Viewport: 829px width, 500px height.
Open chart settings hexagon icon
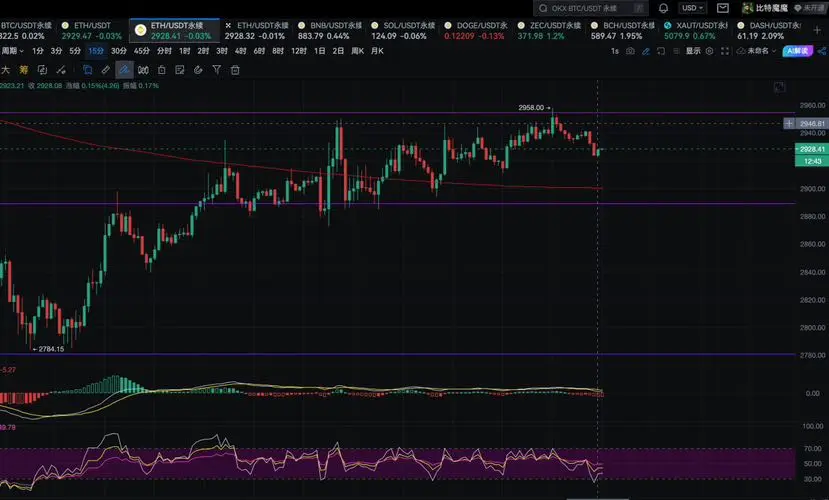tap(710, 51)
